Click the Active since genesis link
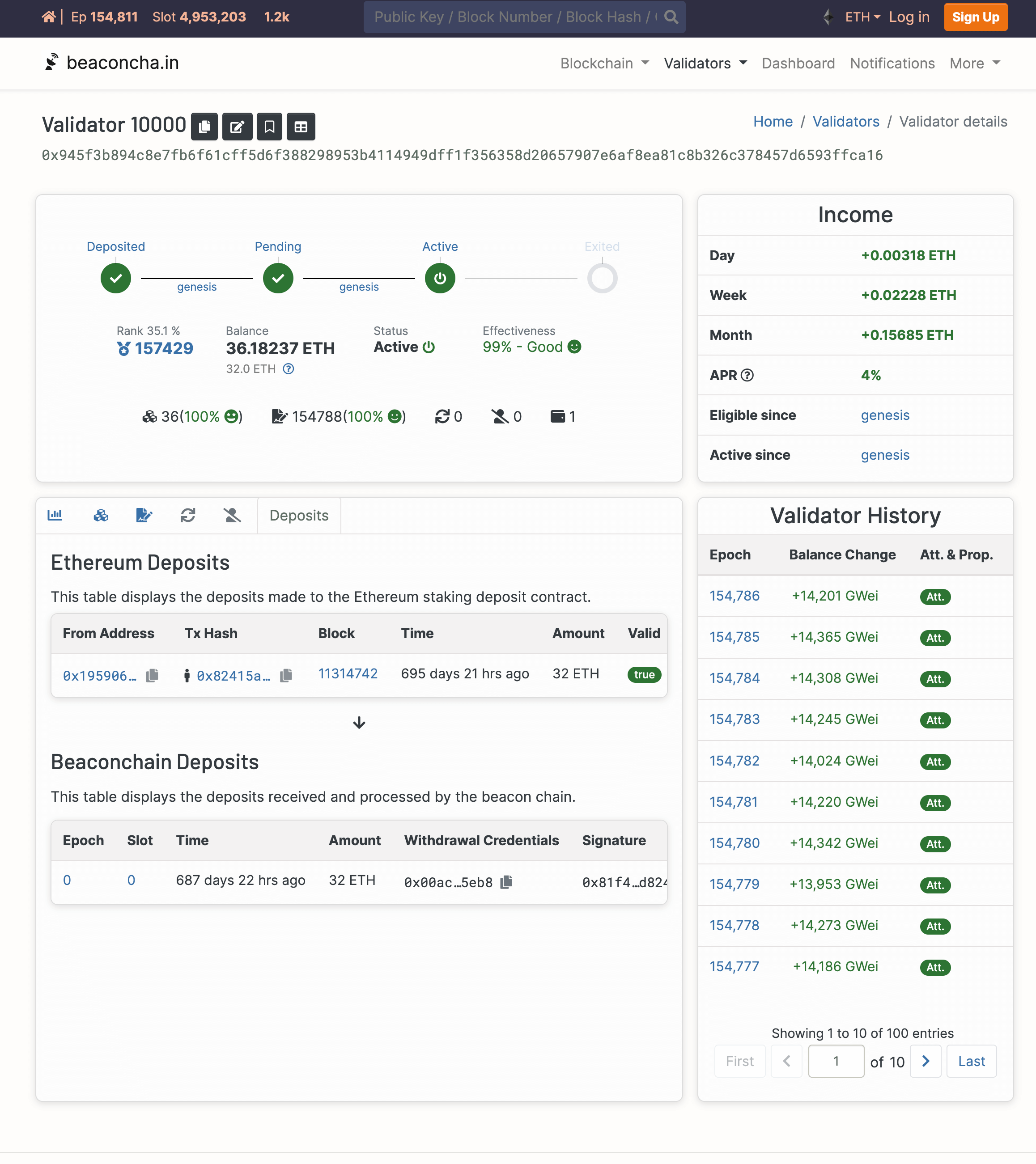Screen dimensions: 1036x1164 [x=884, y=455]
